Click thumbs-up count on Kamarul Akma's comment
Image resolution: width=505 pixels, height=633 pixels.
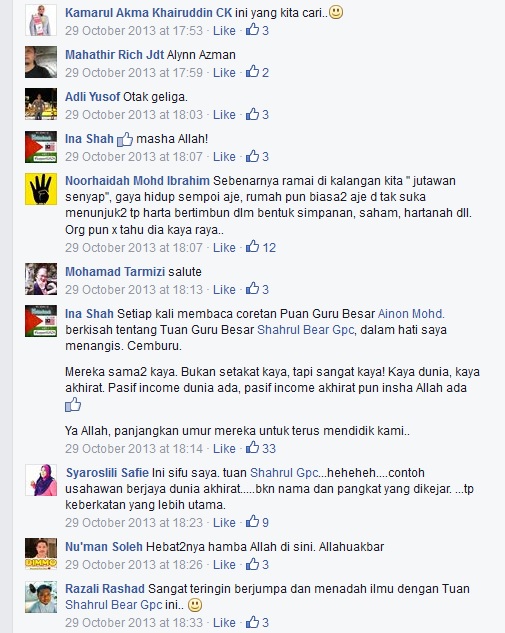(x=265, y=31)
